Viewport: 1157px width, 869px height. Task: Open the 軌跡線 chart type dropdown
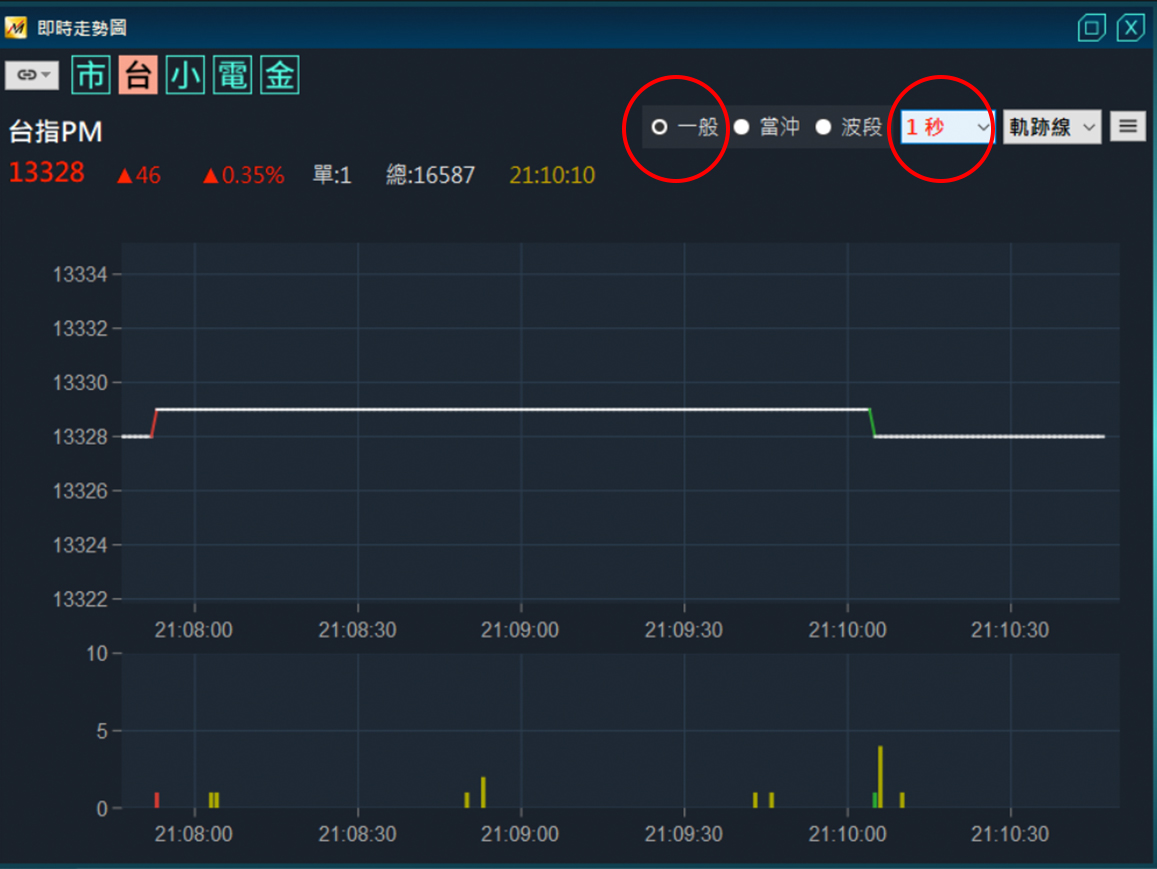(x=1051, y=127)
